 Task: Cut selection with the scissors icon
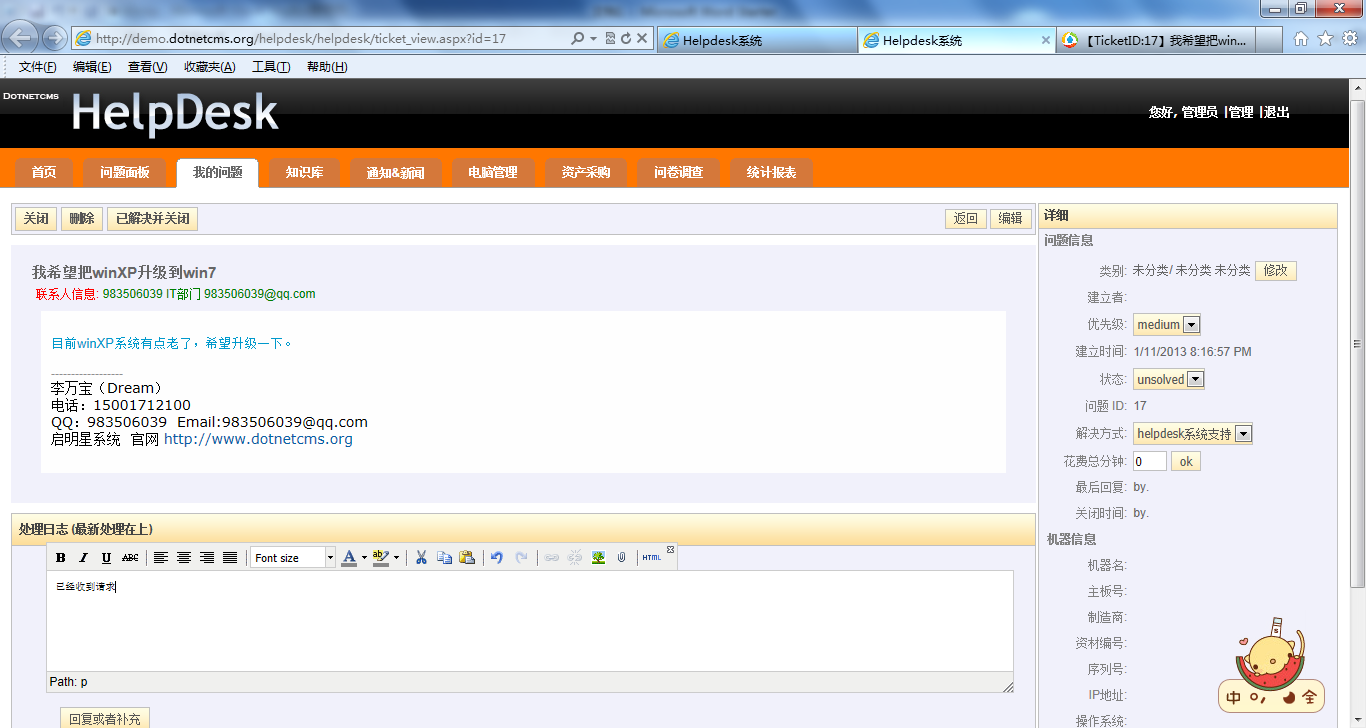tap(422, 558)
